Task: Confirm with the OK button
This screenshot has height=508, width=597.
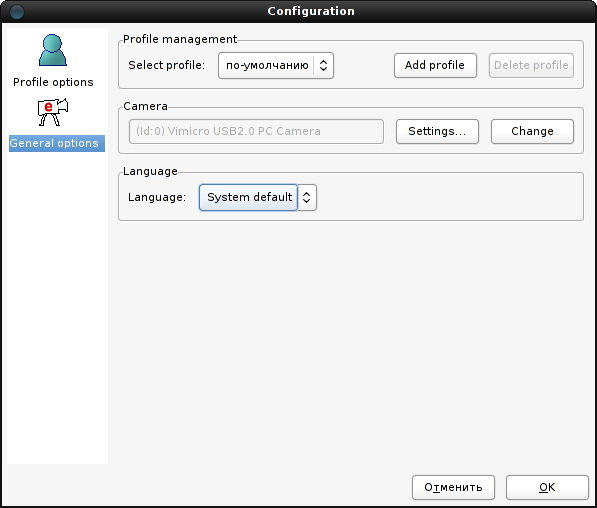Action: [547, 487]
